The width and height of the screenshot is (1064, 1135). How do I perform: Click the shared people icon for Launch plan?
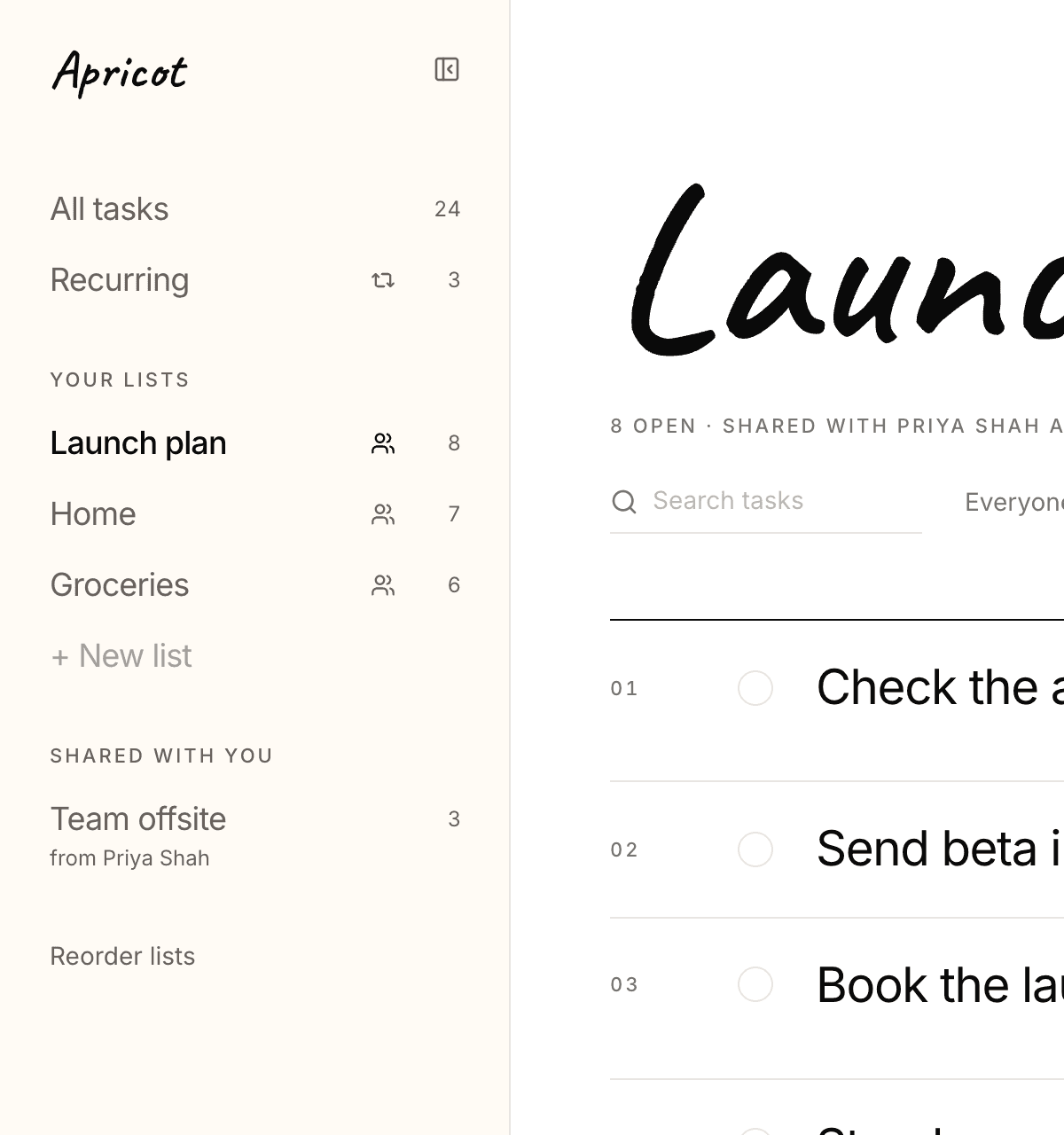383,443
